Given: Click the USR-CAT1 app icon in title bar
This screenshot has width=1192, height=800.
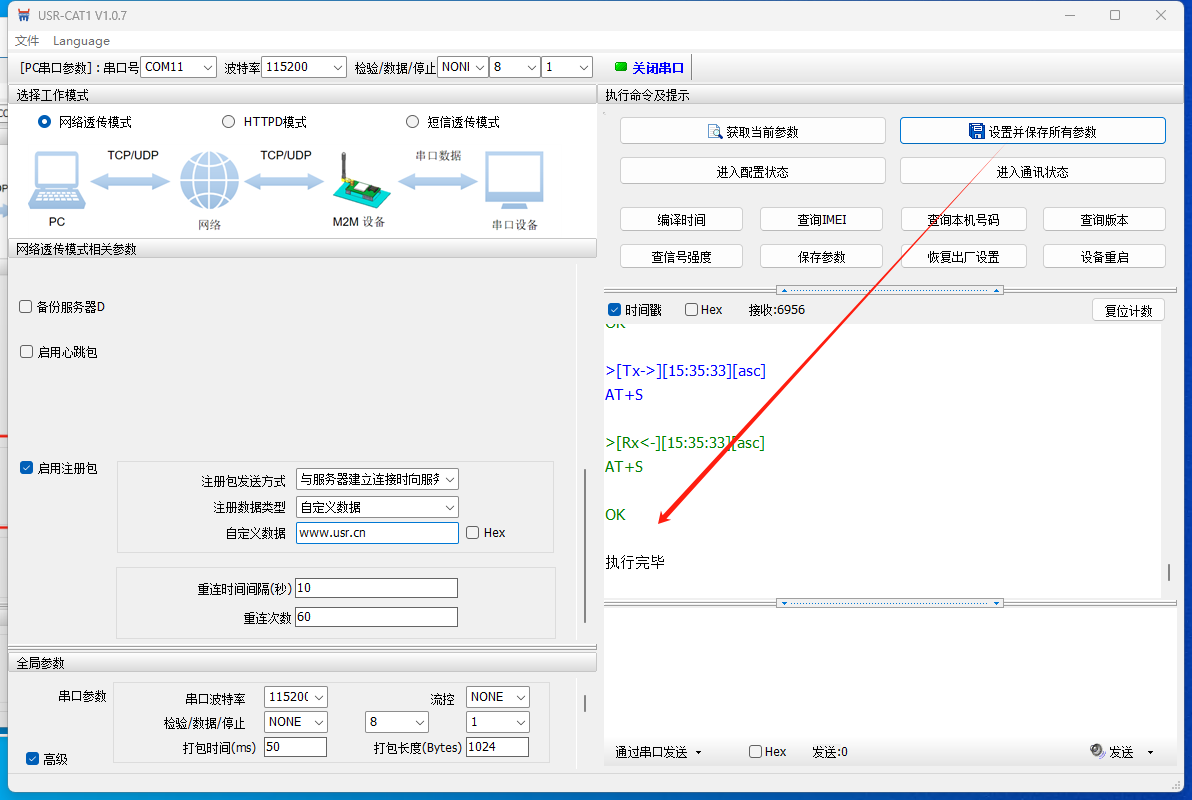Looking at the screenshot, I should coord(24,15).
